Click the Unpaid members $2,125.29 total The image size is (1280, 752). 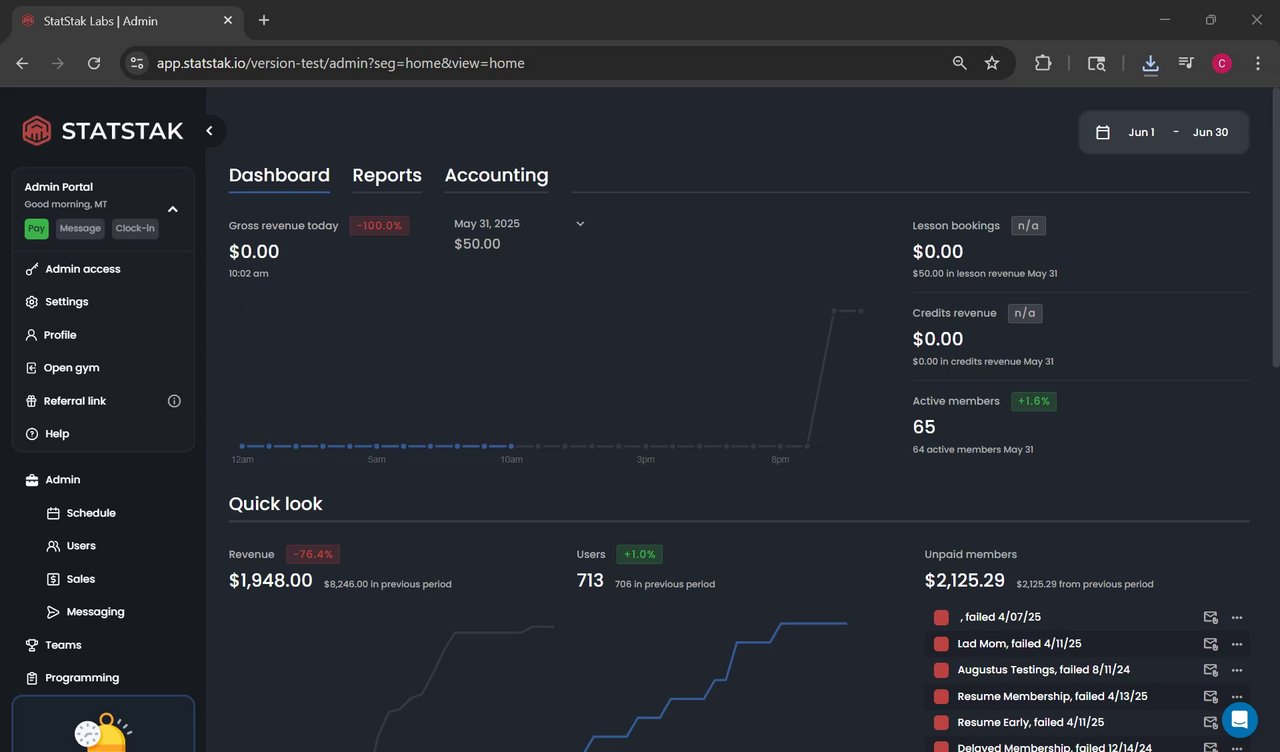(965, 580)
